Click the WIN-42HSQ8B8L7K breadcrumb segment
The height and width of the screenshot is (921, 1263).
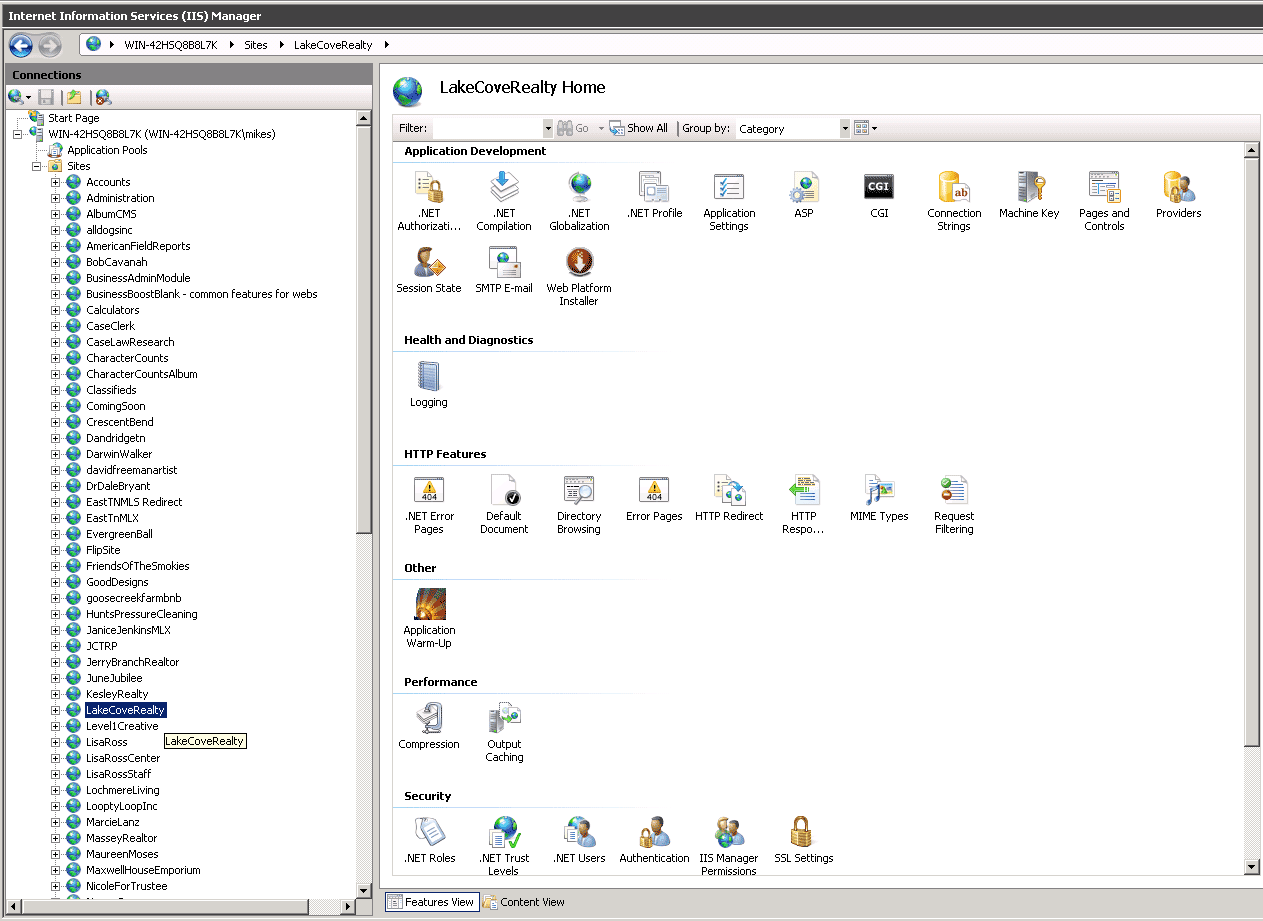pos(170,45)
